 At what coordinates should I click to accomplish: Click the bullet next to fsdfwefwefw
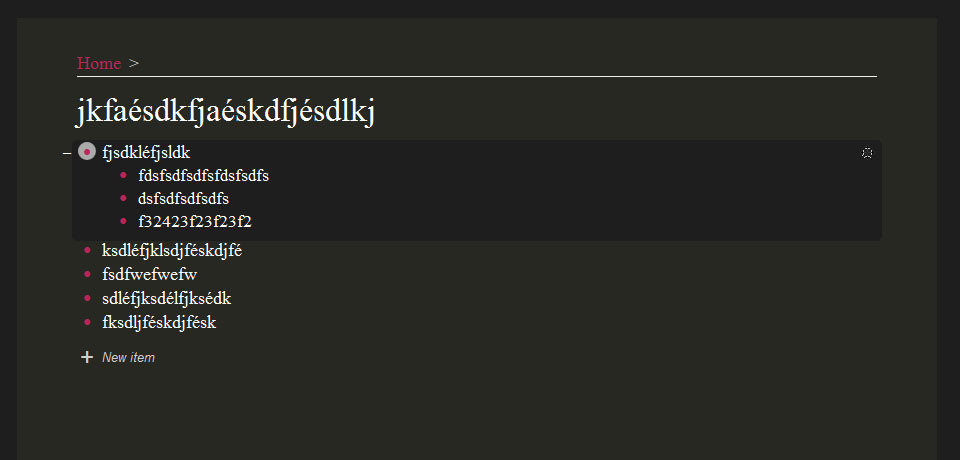click(87, 274)
